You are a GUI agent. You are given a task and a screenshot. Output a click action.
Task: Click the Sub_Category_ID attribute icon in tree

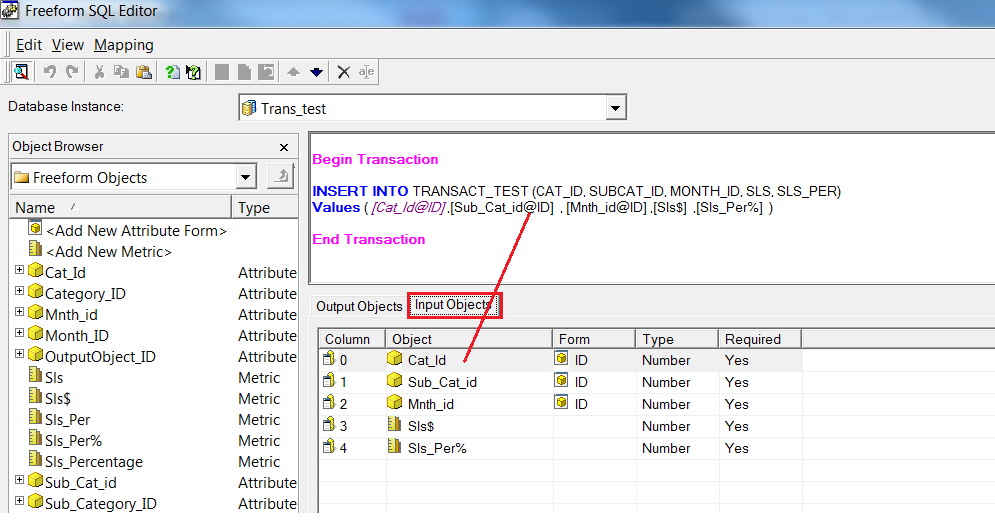[36, 502]
